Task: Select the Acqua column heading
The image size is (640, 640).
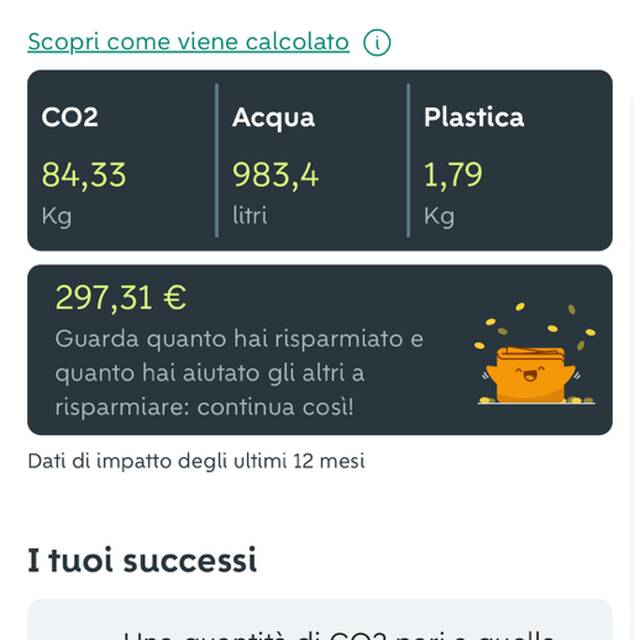Action: (273, 117)
